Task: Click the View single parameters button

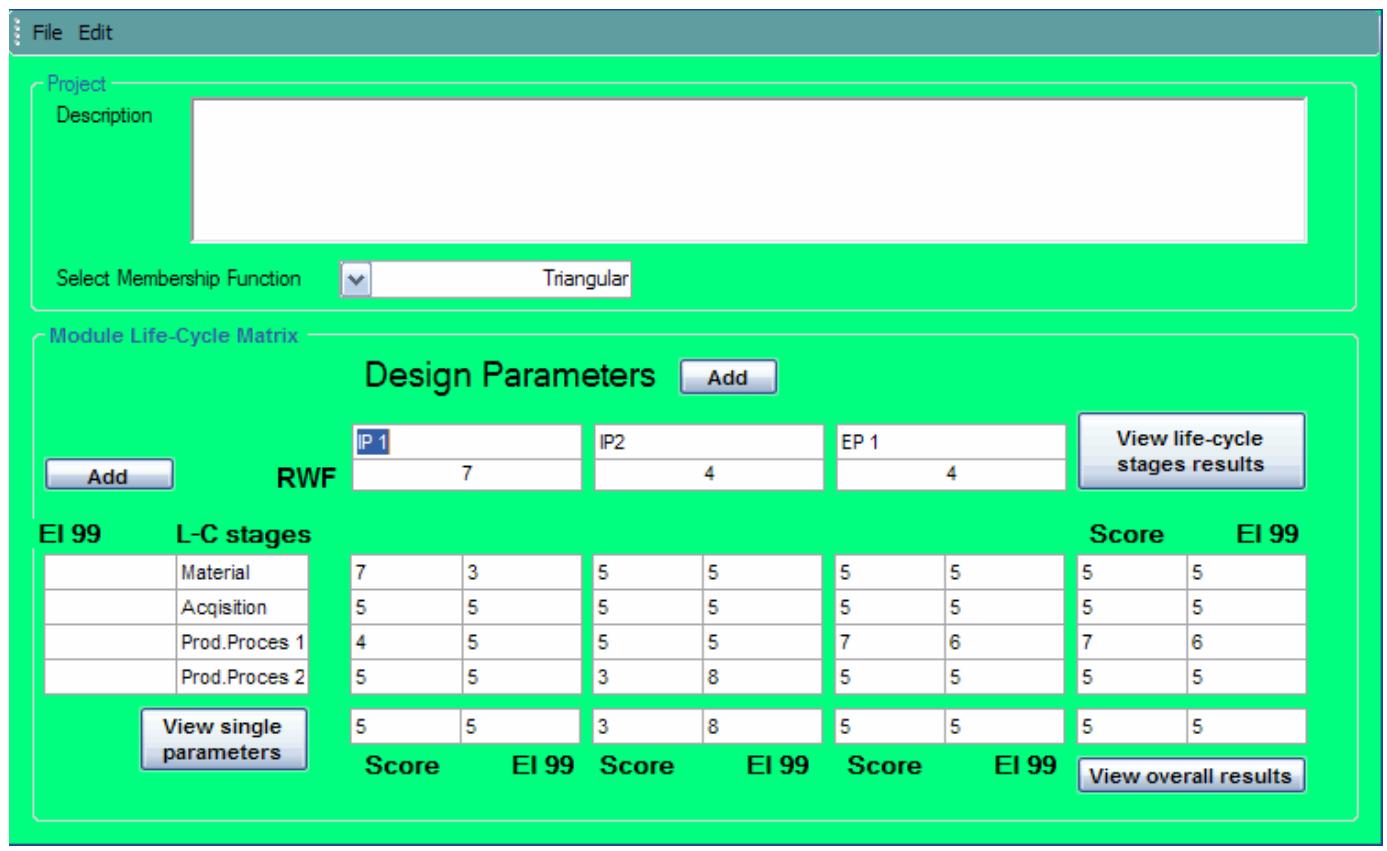Action: (223, 739)
